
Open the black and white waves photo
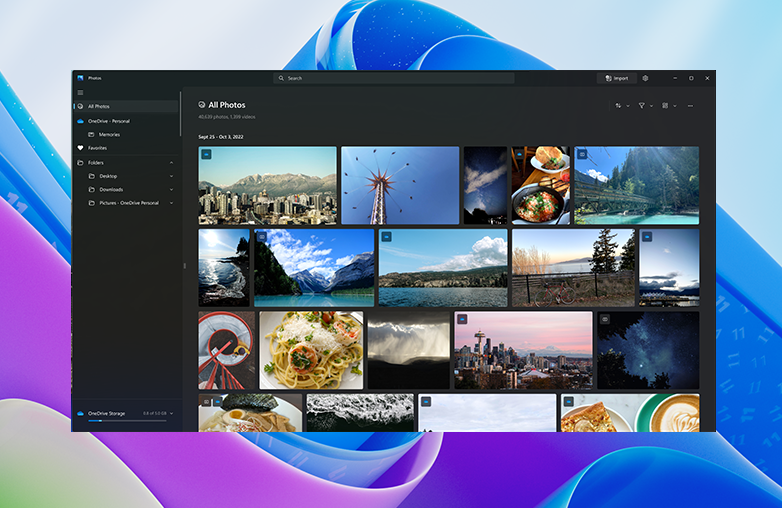point(360,413)
